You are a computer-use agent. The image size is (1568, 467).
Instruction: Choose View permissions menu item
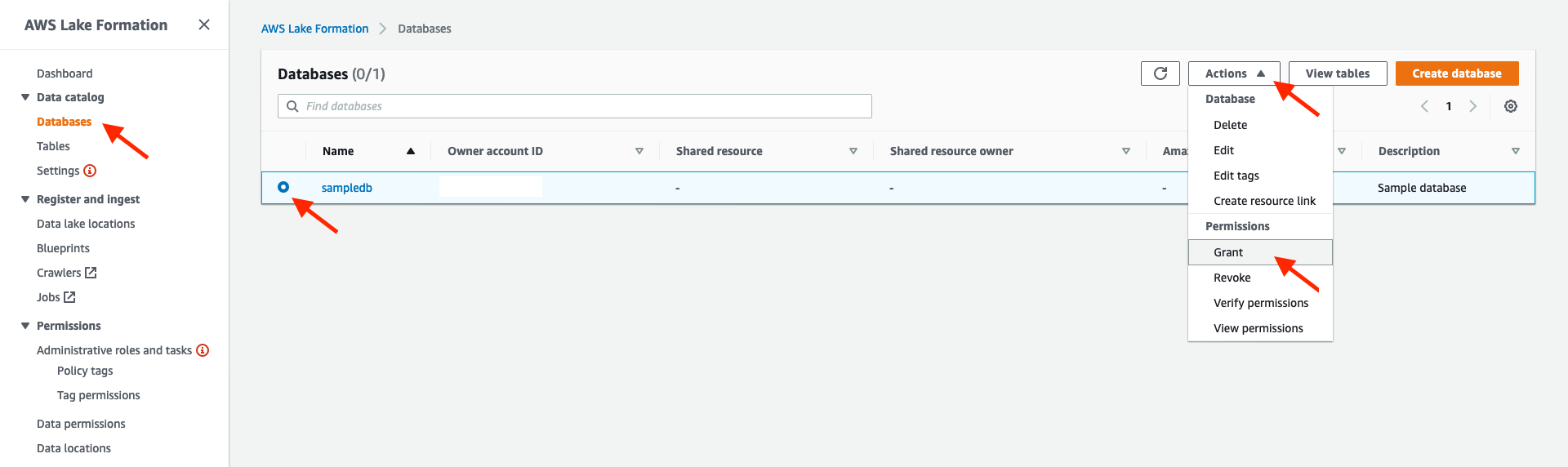(1260, 328)
